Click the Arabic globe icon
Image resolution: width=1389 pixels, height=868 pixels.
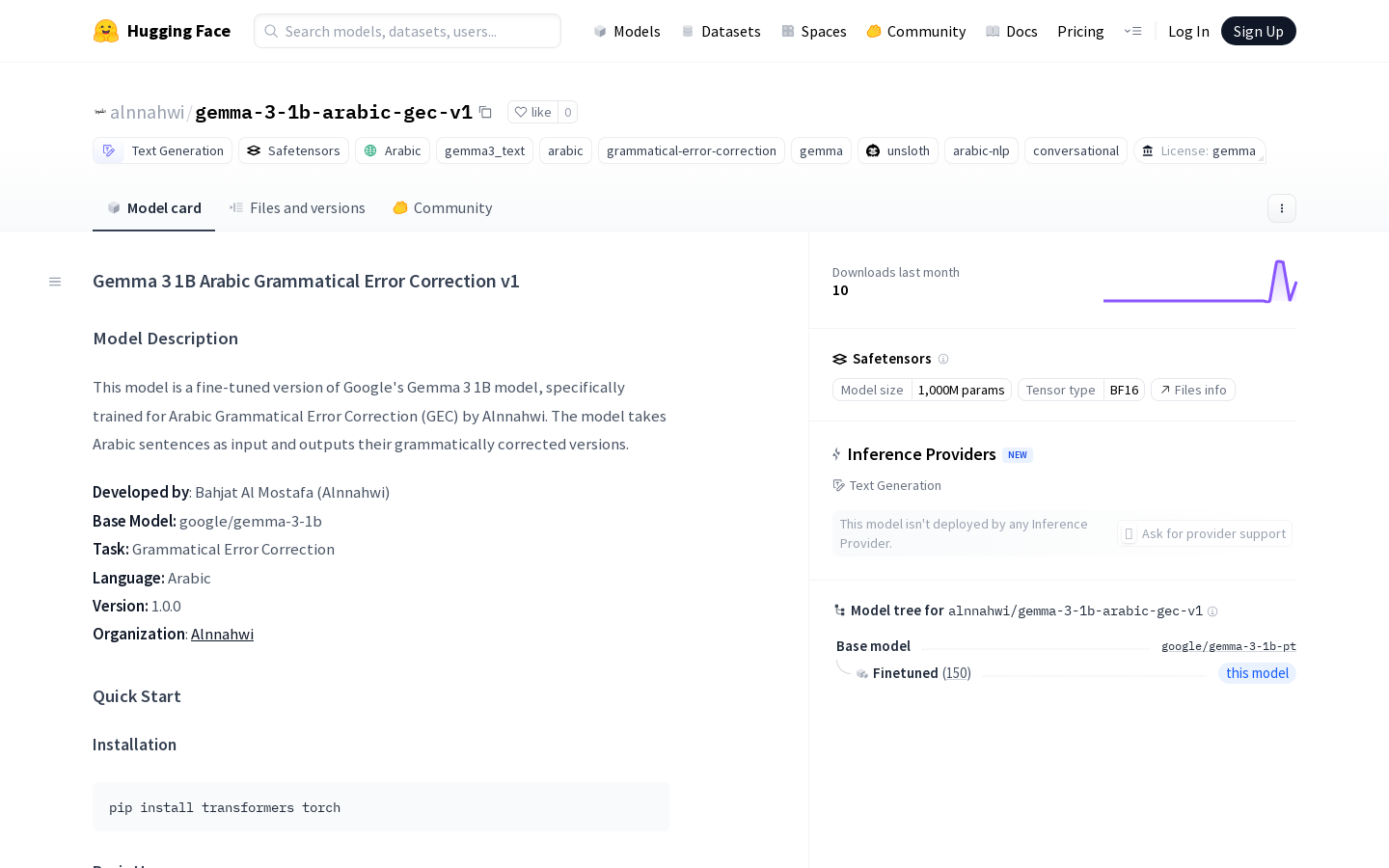pyautogui.click(x=370, y=150)
